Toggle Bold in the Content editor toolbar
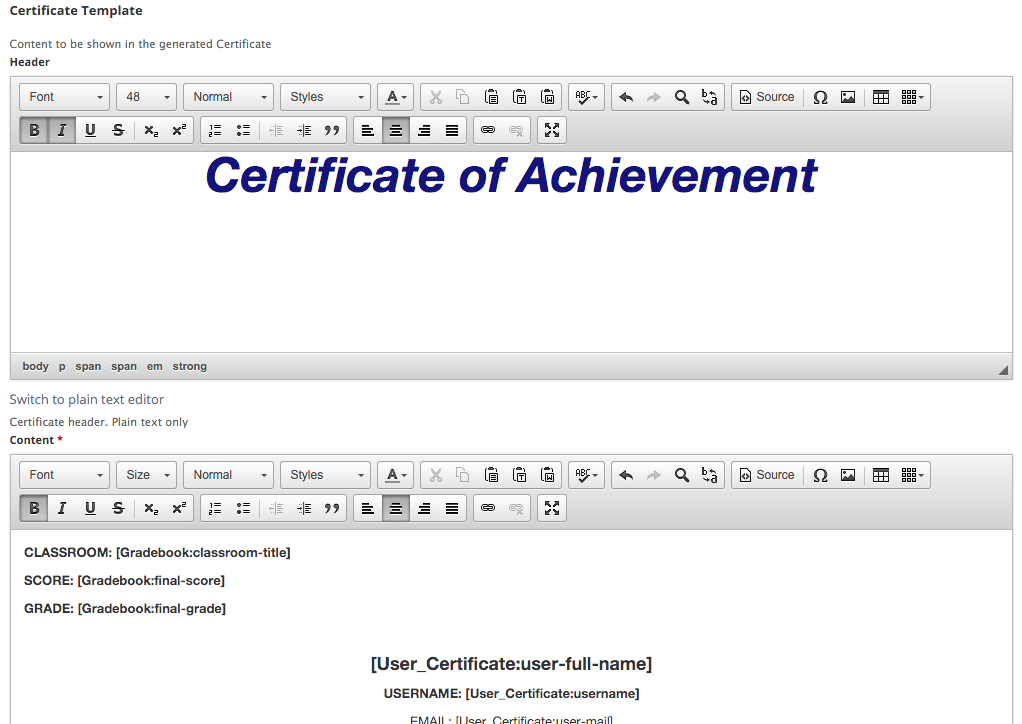The image size is (1022, 724). (34, 508)
